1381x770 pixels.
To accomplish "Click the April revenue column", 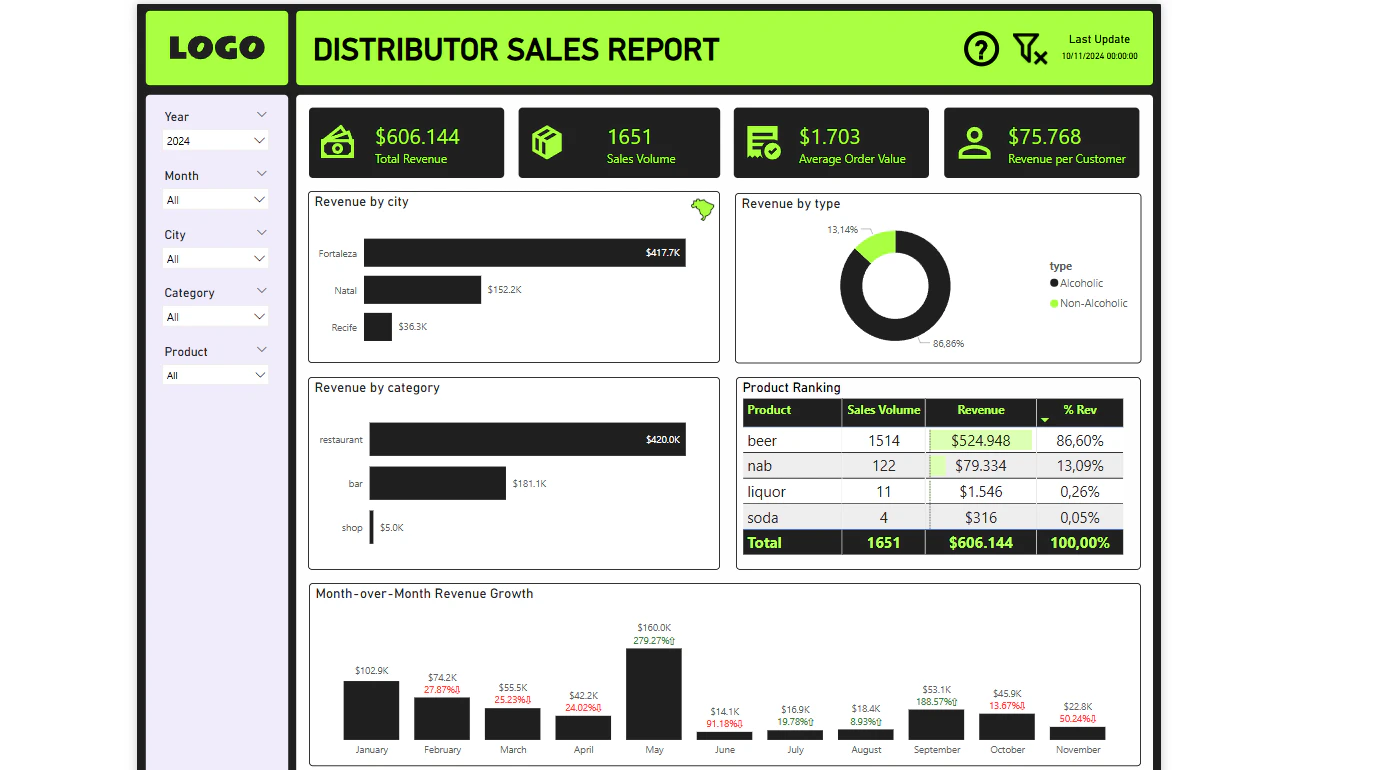I will [583, 728].
